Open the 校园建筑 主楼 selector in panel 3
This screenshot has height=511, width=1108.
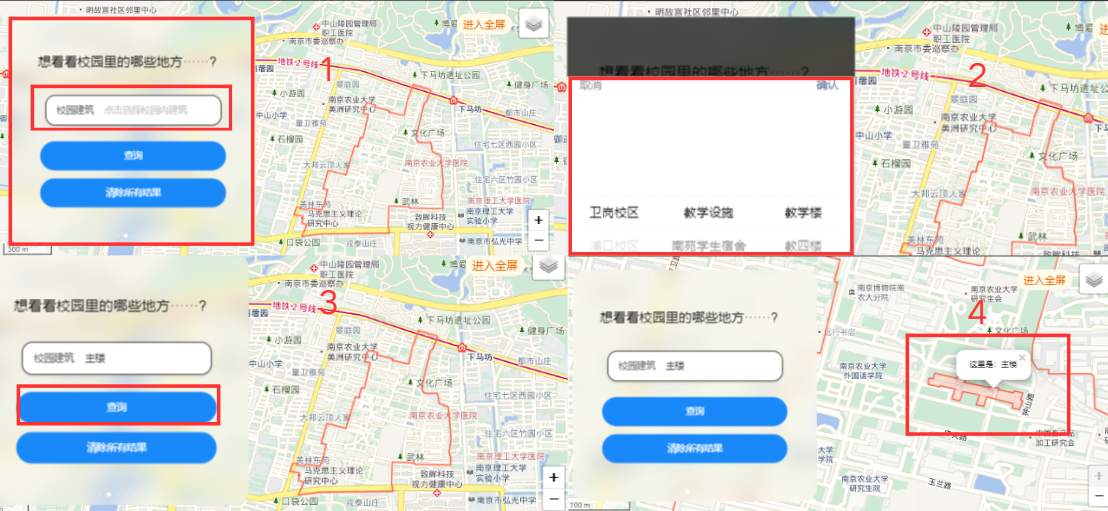click(116, 358)
